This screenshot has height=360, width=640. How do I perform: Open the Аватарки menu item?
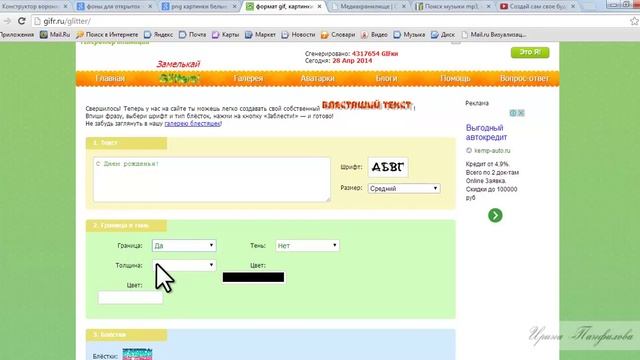tap(318, 78)
